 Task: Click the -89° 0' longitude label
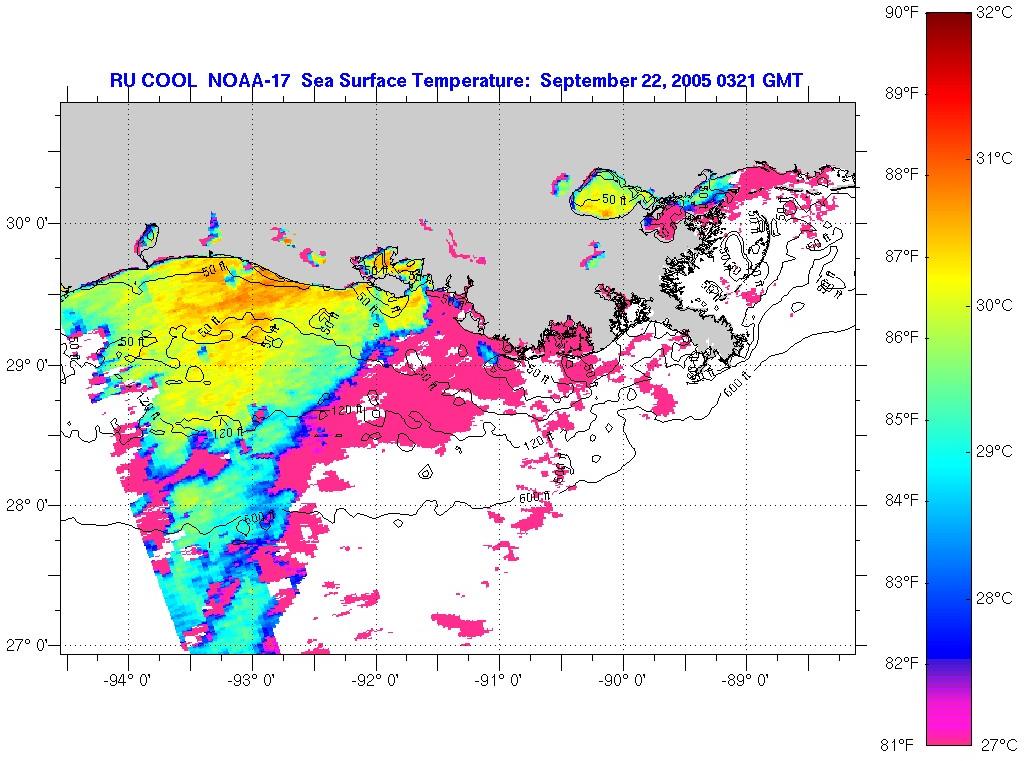coord(746,681)
